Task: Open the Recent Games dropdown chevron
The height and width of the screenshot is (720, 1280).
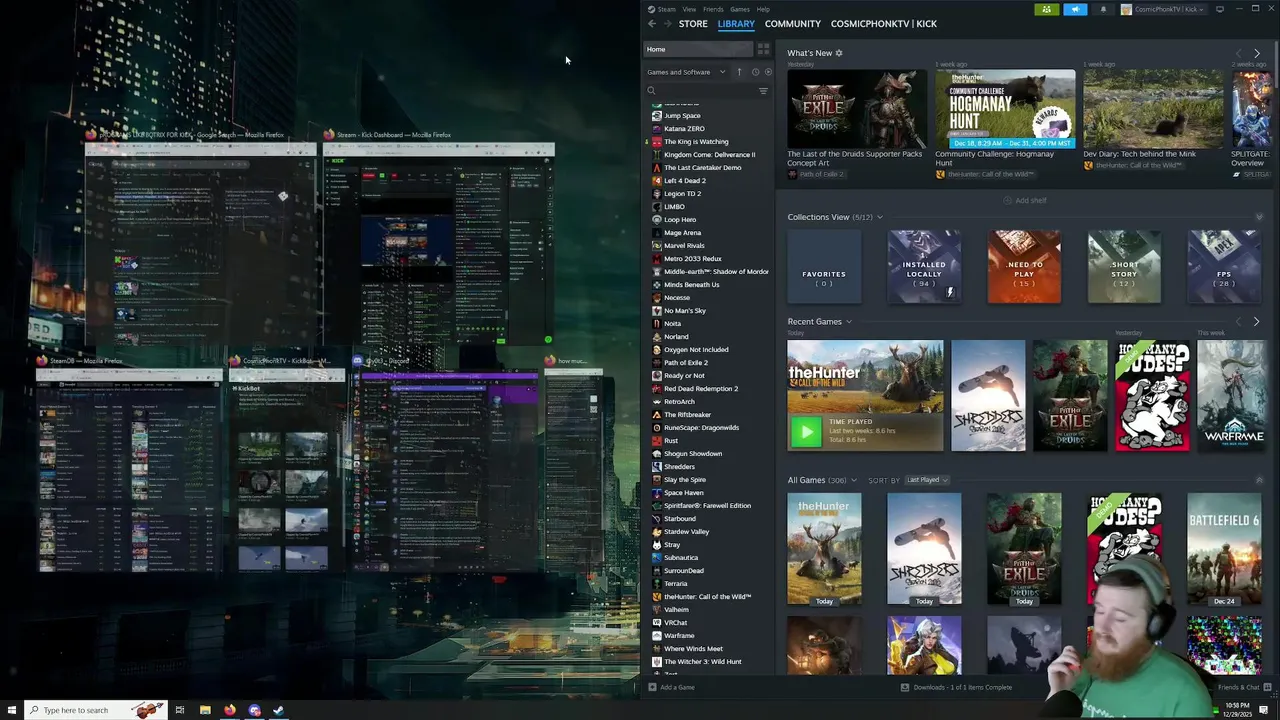Action: pyautogui.click(x=849, y=322)
